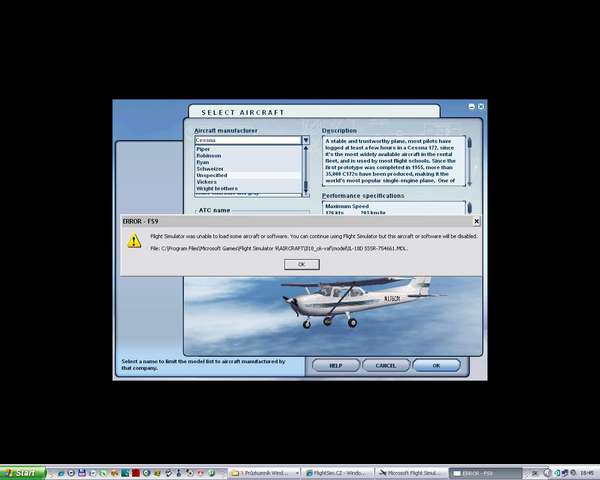Image resolution: width=600 pixels, height=480 pixels.
Task: Select Piper from the manufacturer list
Action: pyautogui.click(x=204, y=149)
